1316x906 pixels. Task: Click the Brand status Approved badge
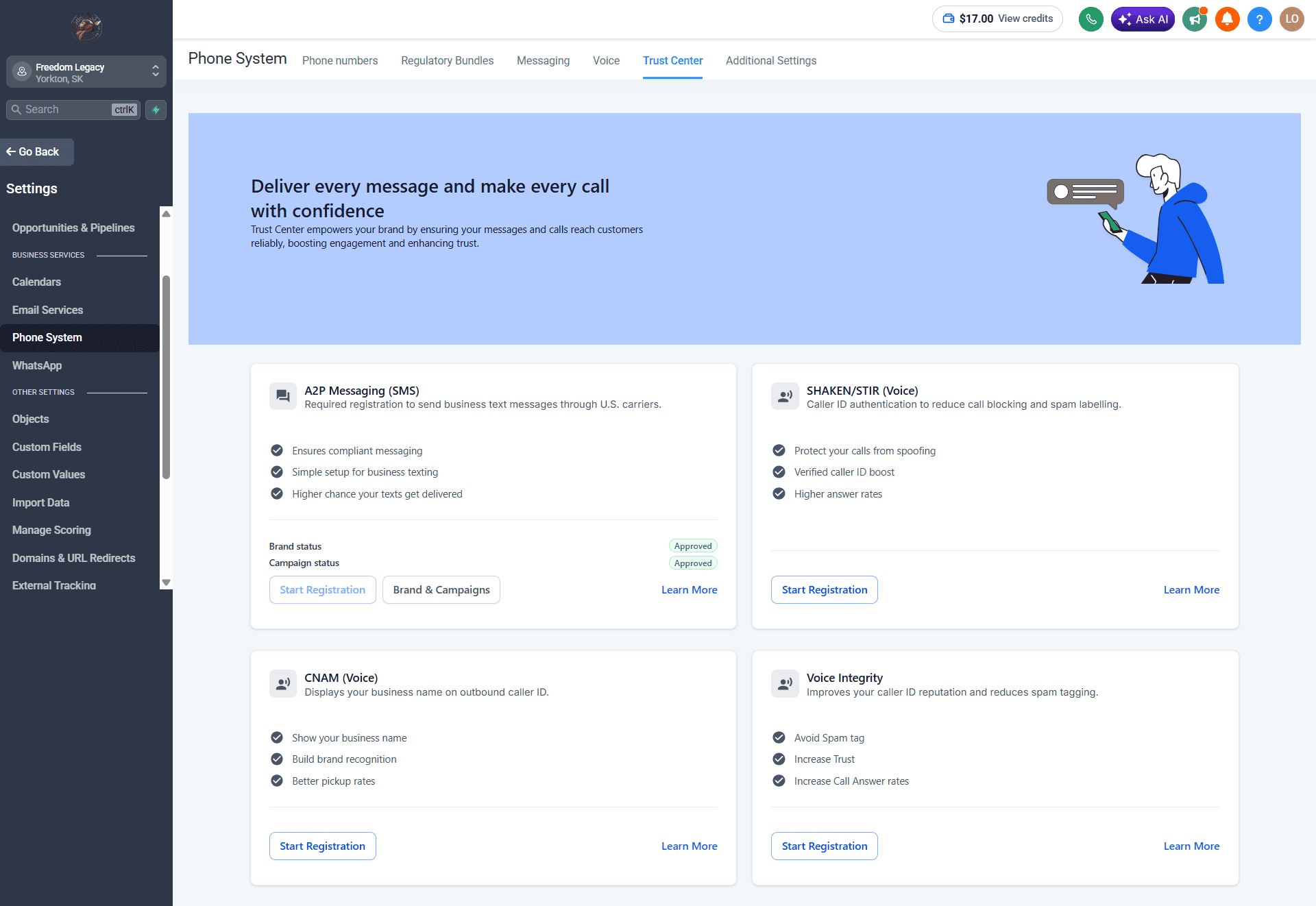click(693, 546)
